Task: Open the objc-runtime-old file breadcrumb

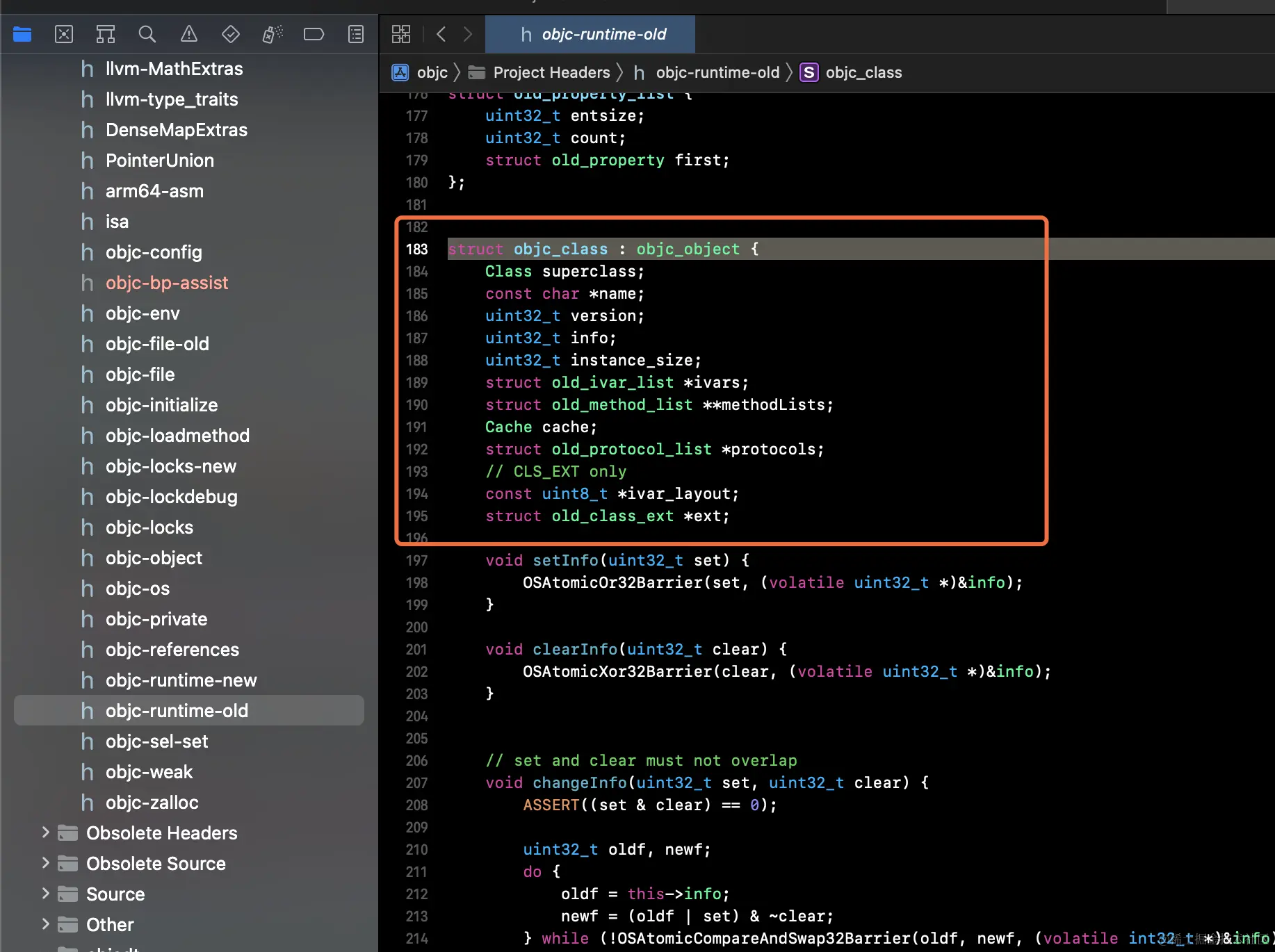Action: click(706, 72)
